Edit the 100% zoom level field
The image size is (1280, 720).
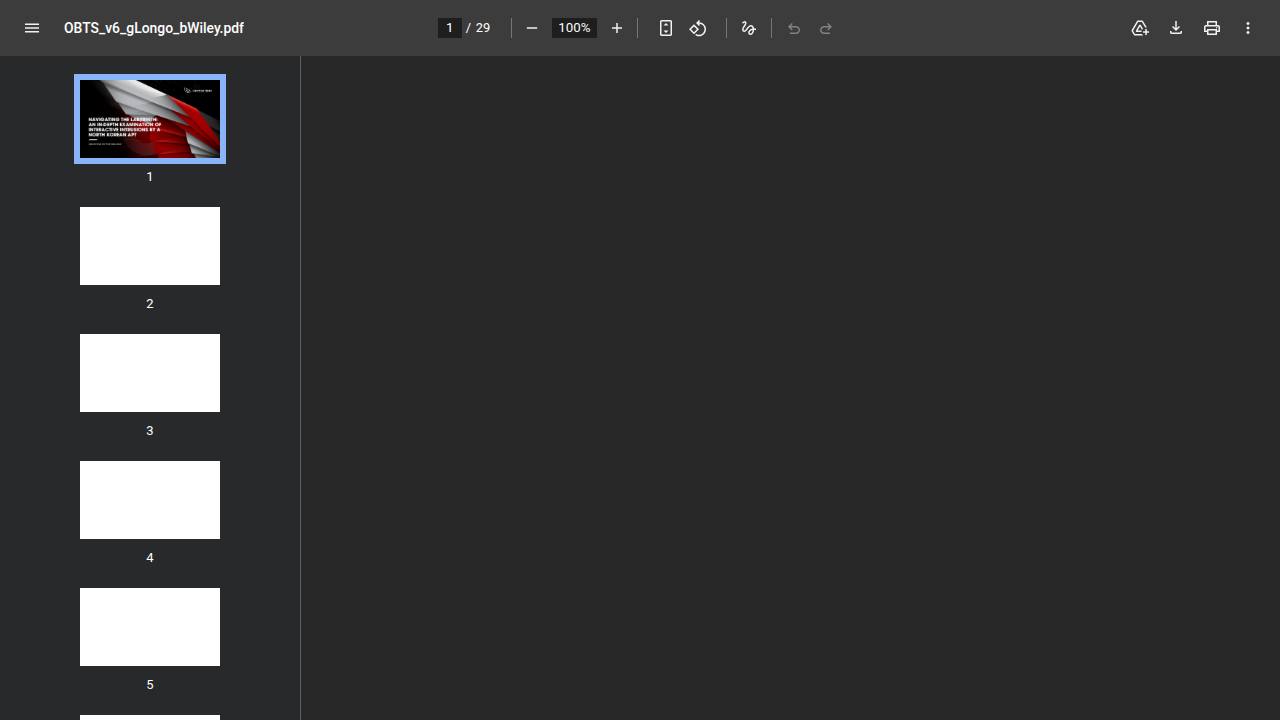pyautogui.click(x=574, y=28)
